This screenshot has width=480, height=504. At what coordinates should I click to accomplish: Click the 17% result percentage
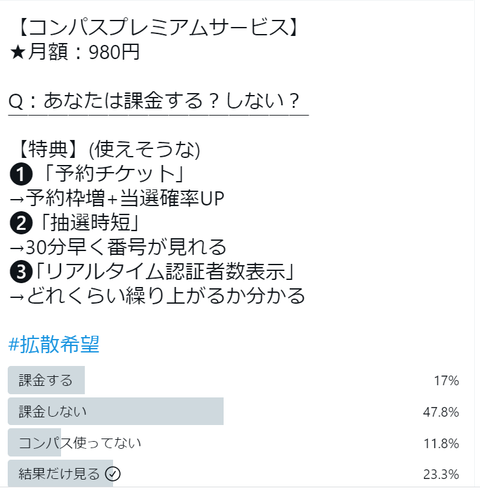click(446, 381)
